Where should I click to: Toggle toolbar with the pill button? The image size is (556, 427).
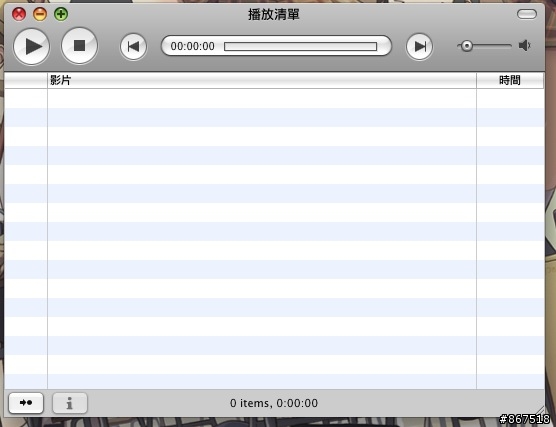click(527, 14)
